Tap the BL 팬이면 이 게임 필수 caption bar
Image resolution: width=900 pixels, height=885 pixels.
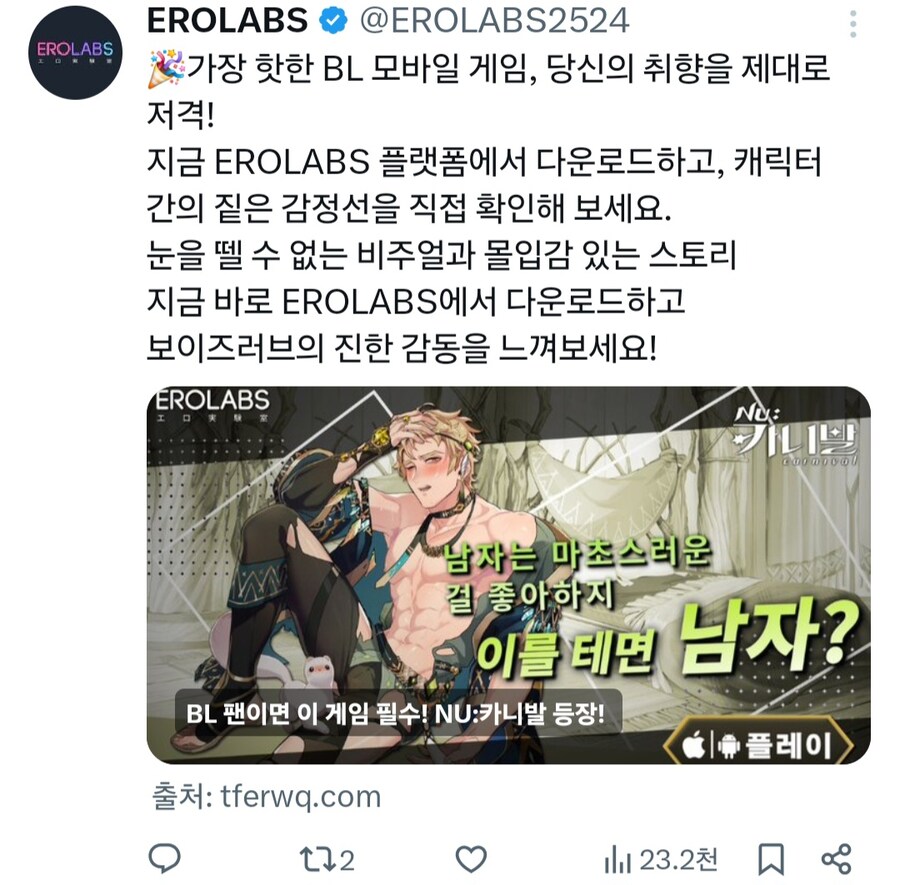[398, 714]
